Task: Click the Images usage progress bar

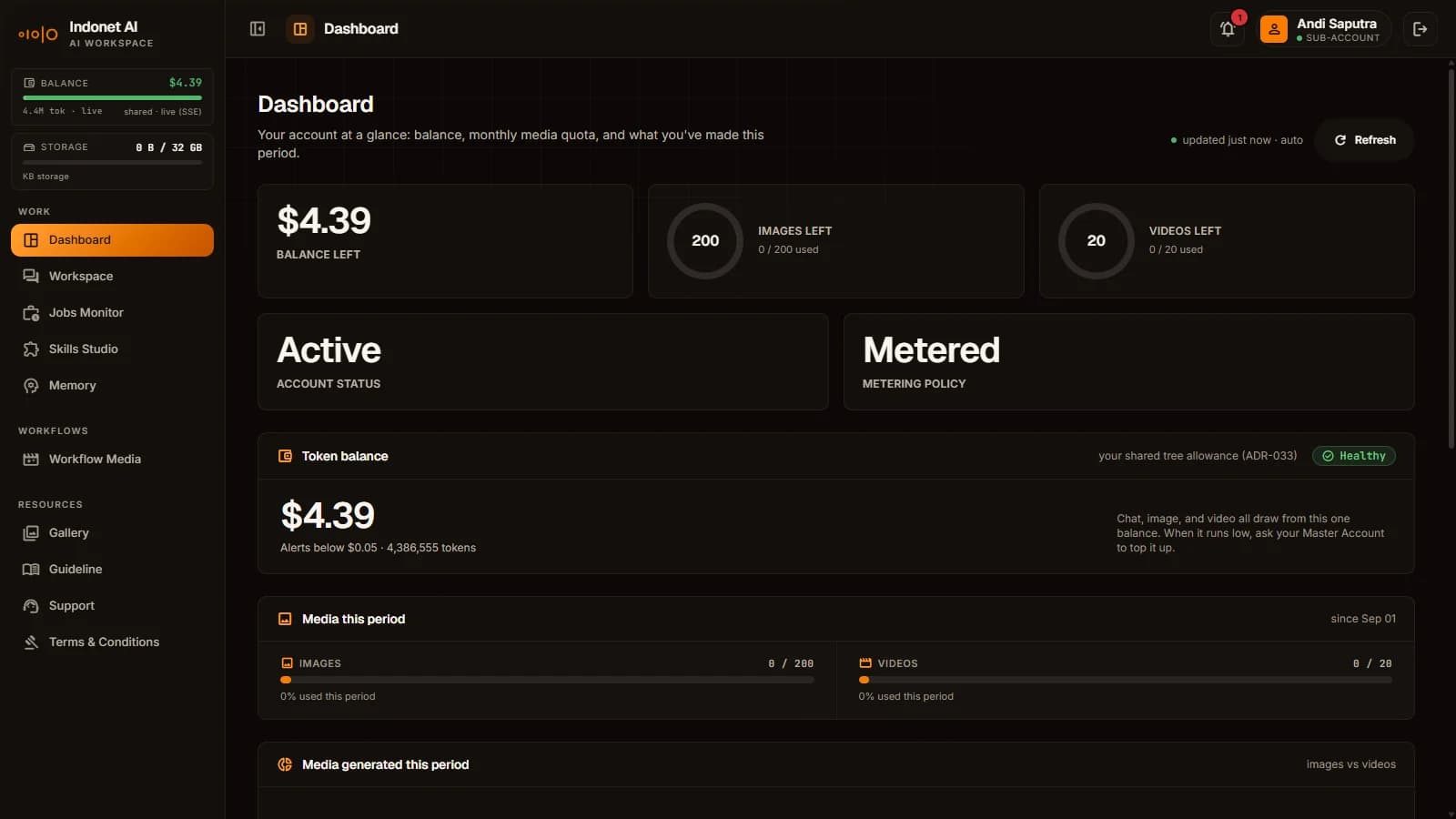Action: coord(547,680)
